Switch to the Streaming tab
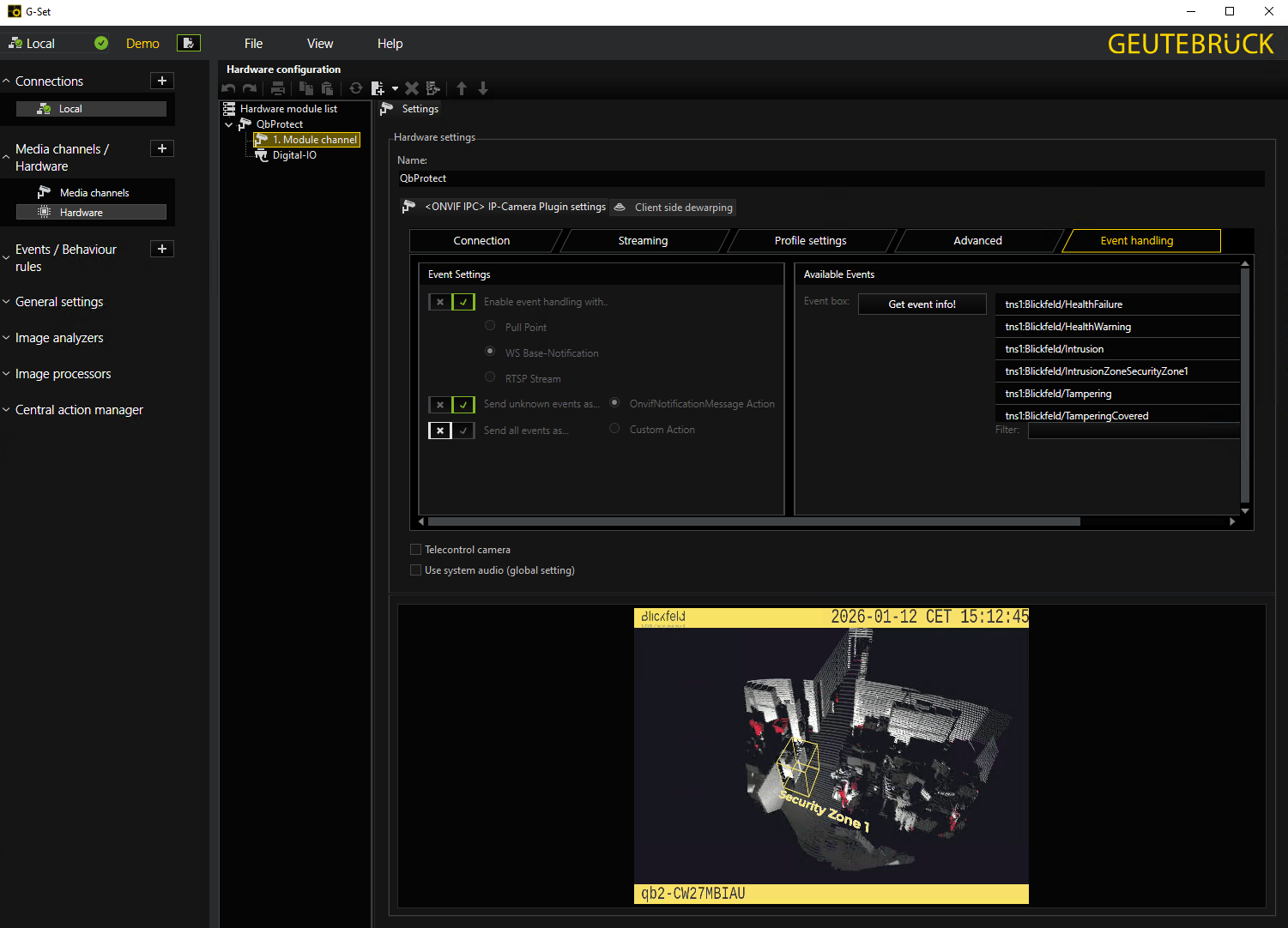The width and height of the screenshot is (1288, 928). tap(643, 241)
